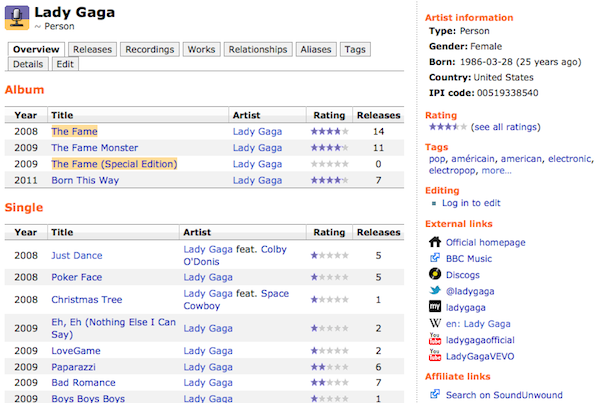
Task: Click the IPI code value 00519338540
Action: (x=507, y=93)
